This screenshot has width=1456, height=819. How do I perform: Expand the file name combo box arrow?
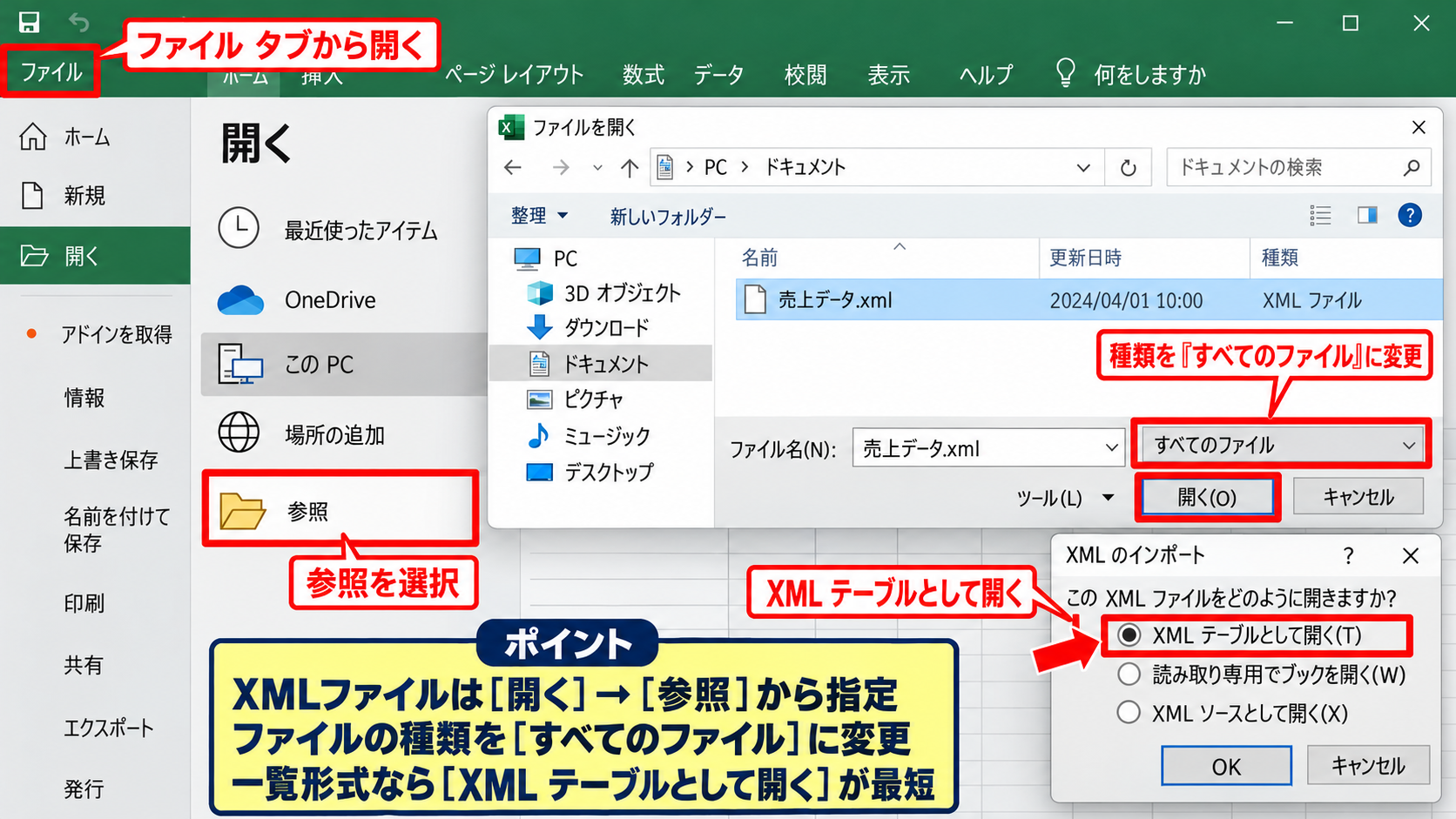tap(1112, 447)
